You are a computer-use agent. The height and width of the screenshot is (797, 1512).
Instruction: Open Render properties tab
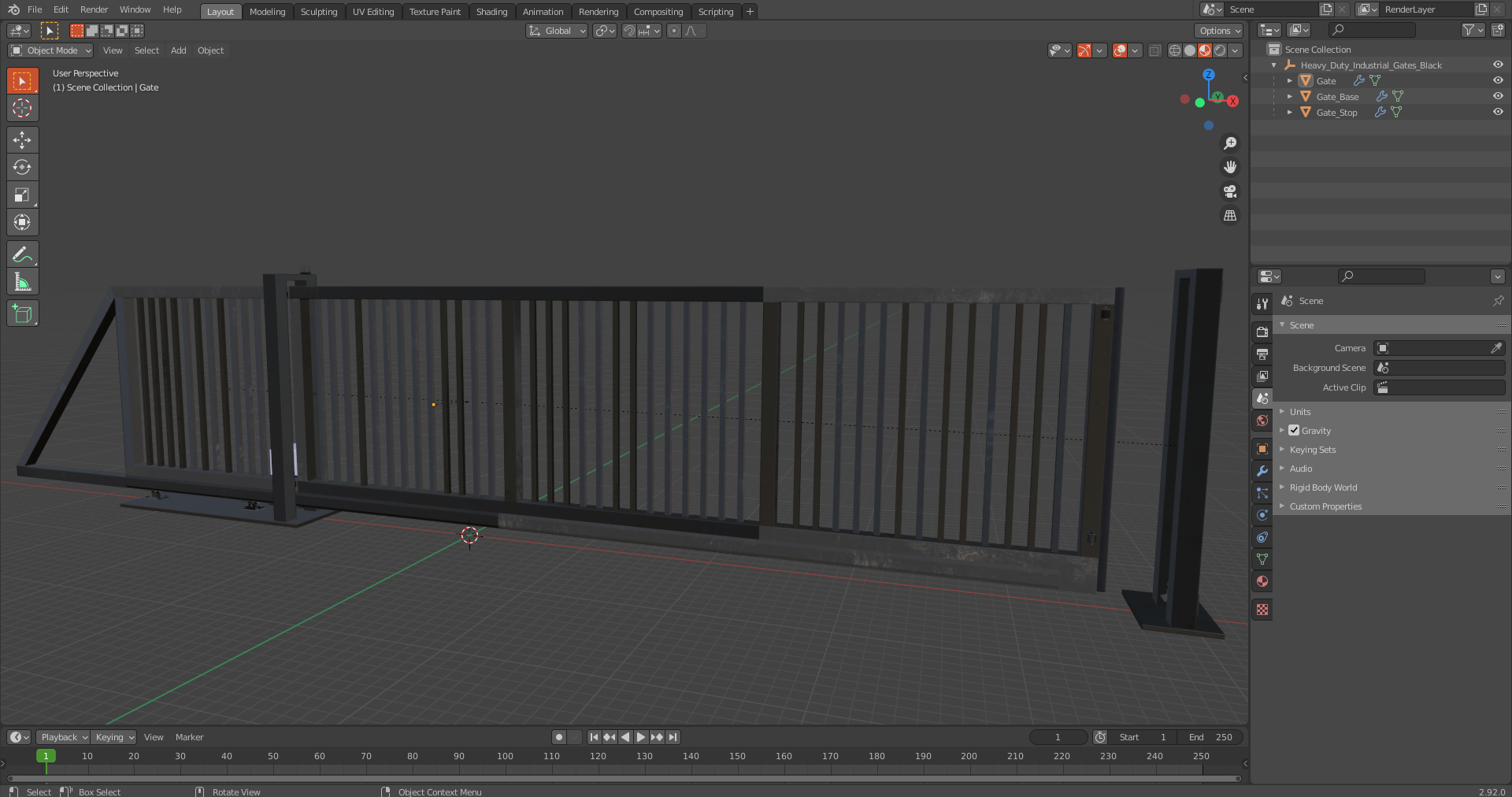point(1262,332)
